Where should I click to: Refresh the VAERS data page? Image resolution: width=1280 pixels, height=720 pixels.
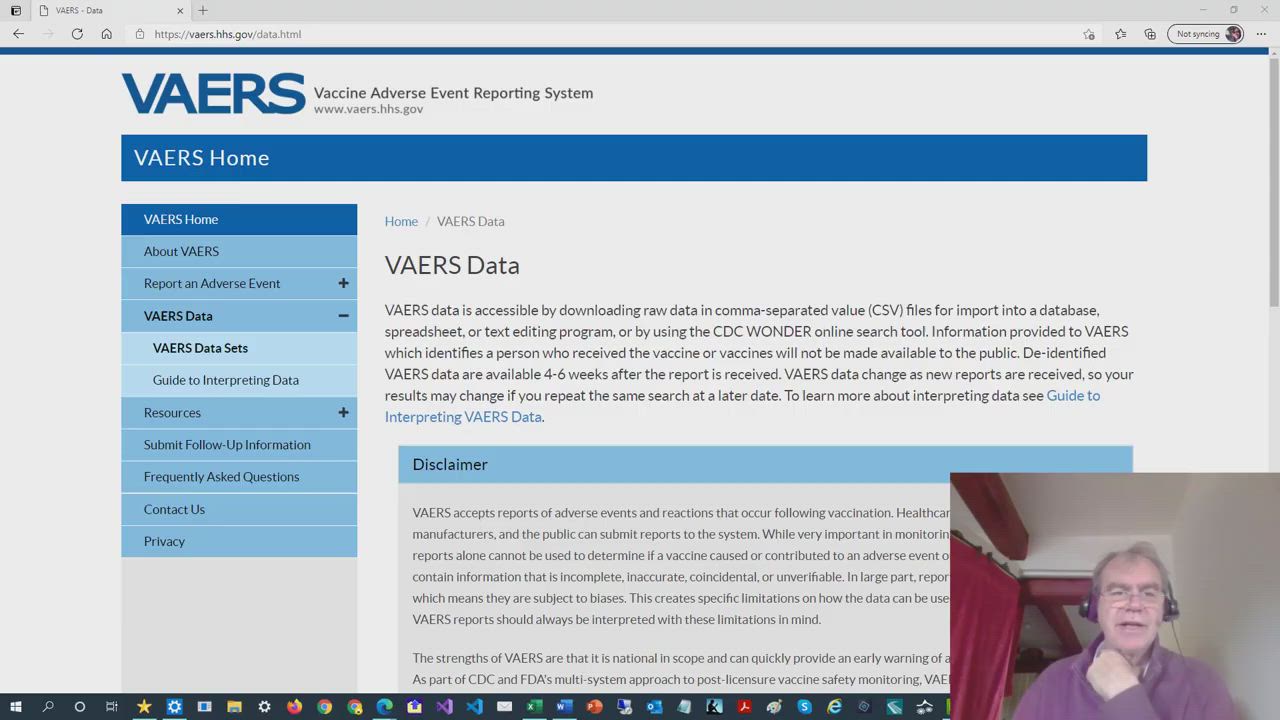77,34
